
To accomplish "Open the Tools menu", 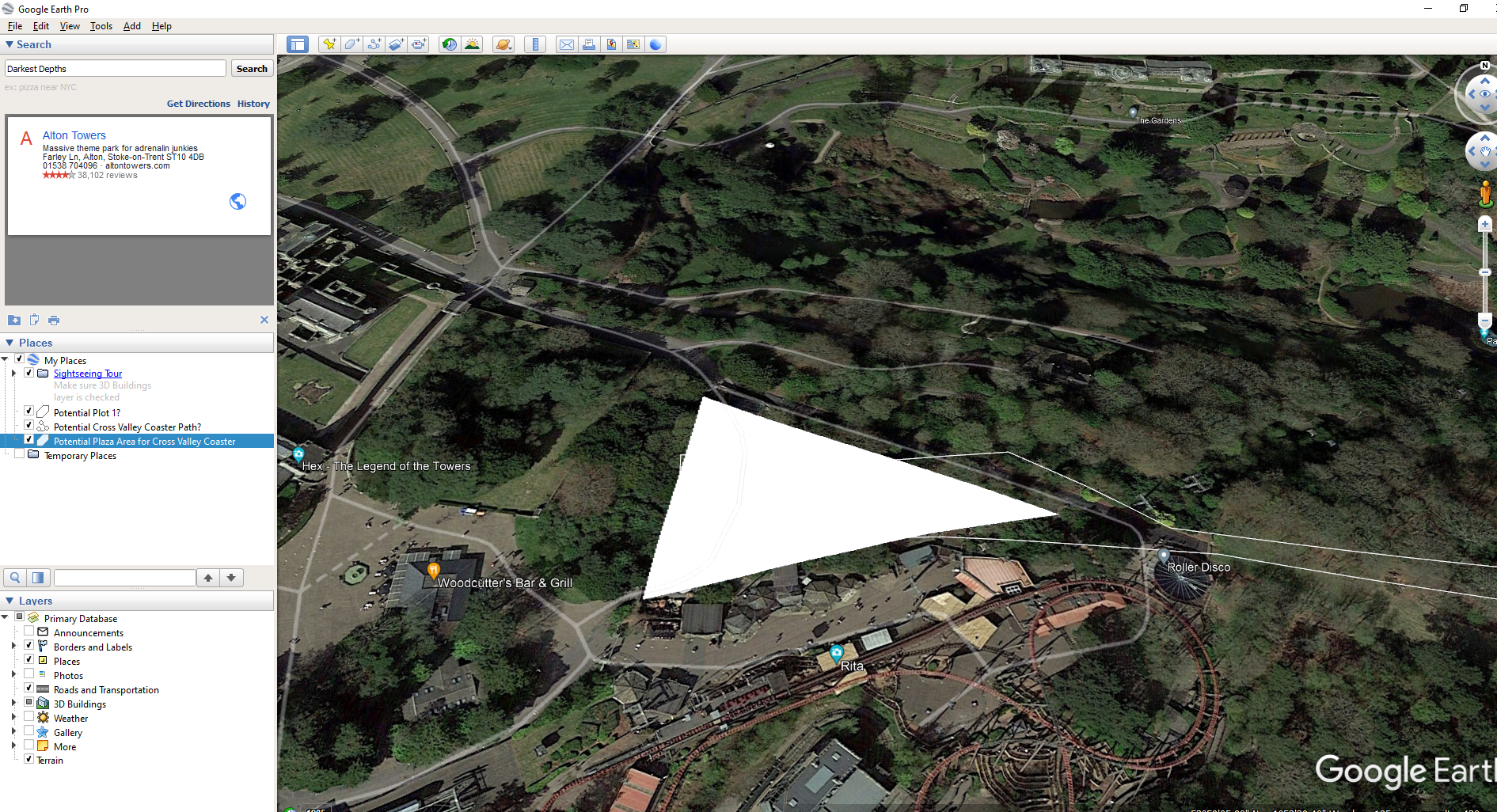I will (101, 26).
